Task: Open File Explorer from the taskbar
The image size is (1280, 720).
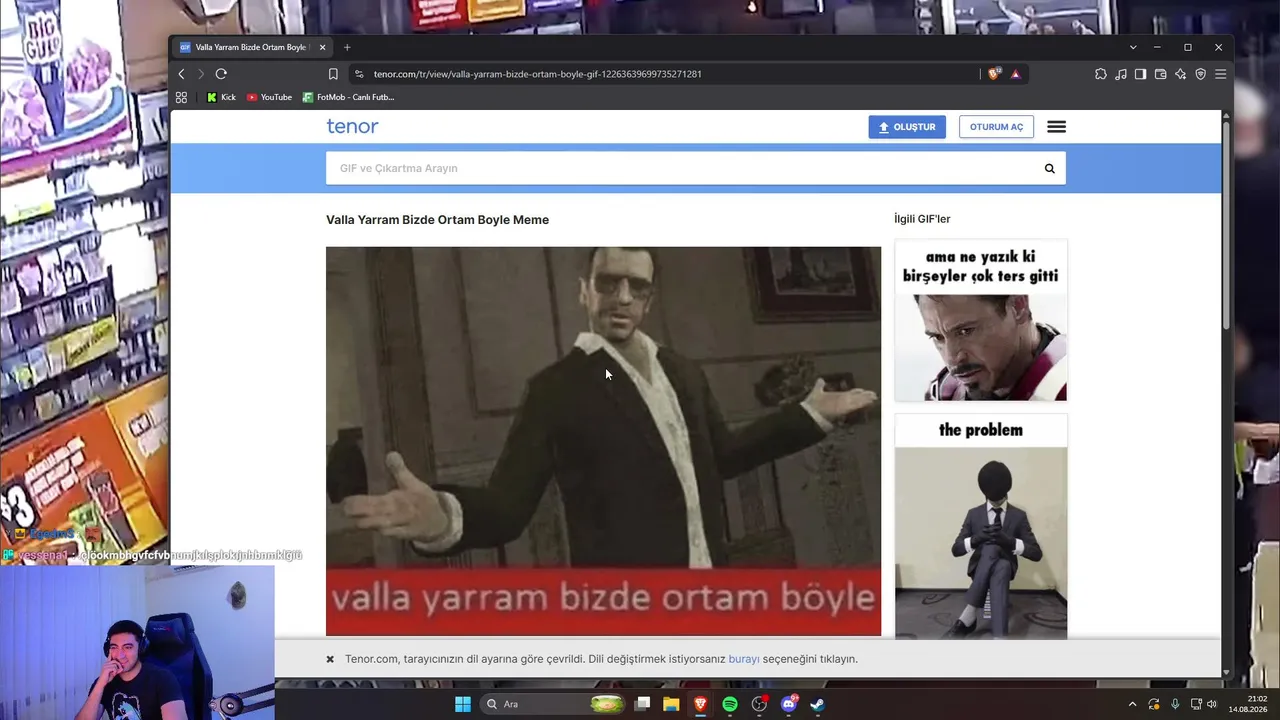Action: point(671,704)
